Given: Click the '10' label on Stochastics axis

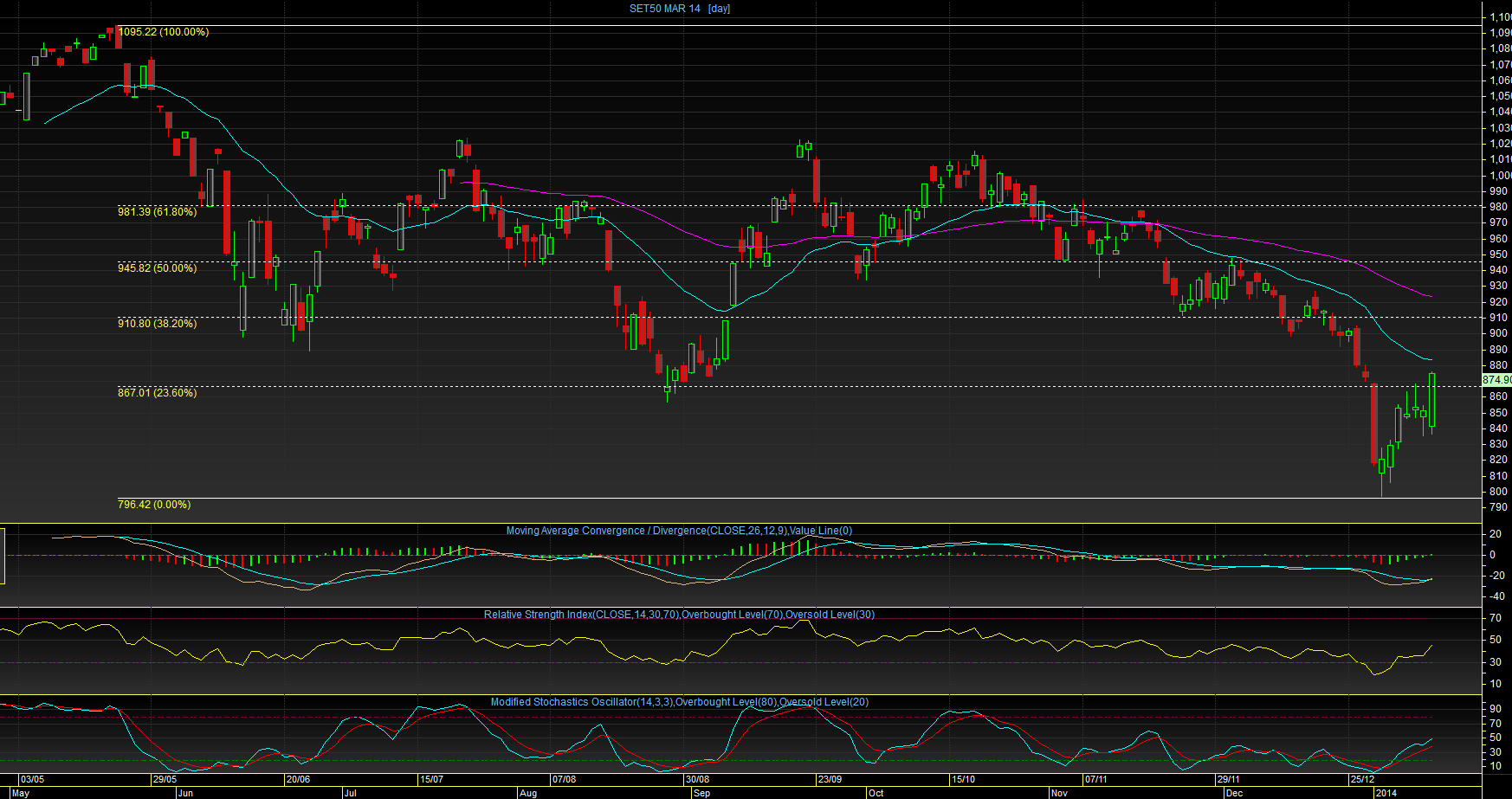Looking at the screenshot, I should (1496, 766).
